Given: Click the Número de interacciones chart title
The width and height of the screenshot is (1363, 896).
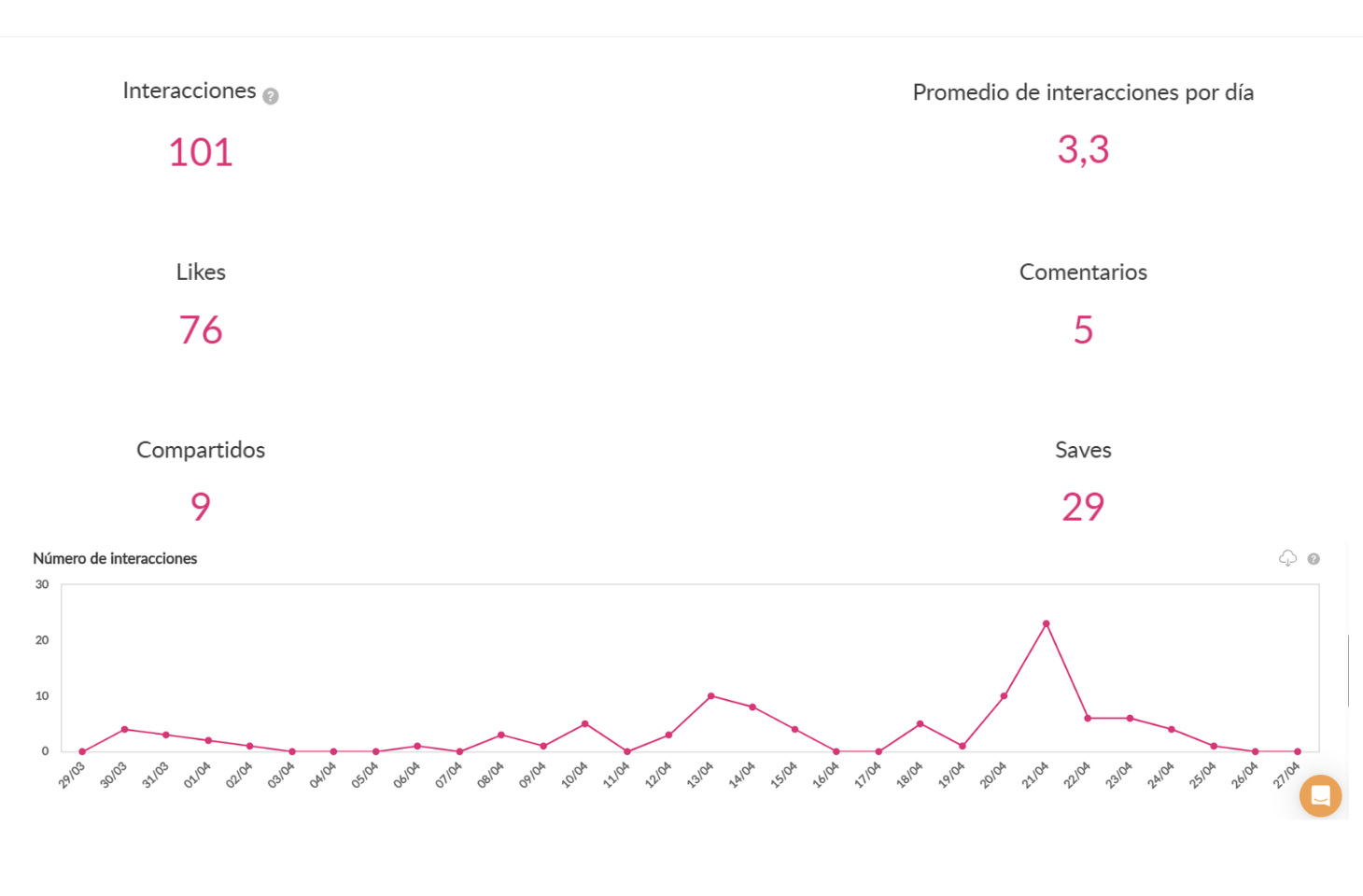Looking at the screenshot, I should coord(115,558).
